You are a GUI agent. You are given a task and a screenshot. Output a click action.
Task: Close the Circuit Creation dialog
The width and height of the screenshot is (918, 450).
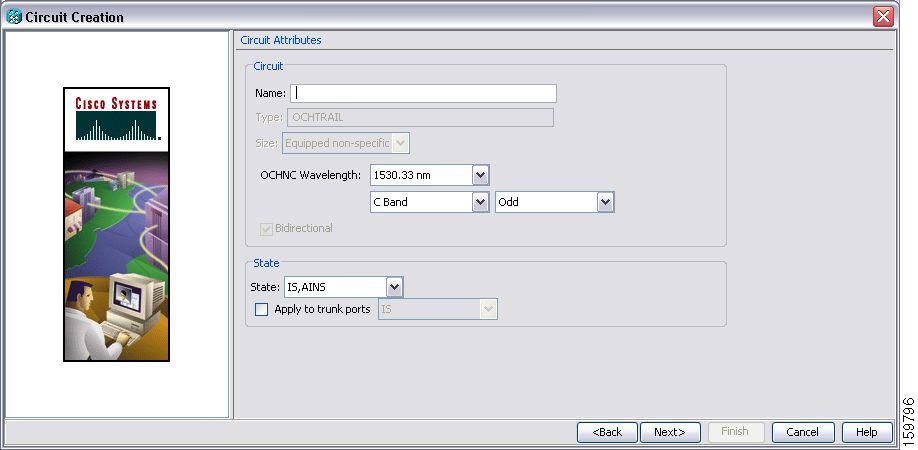click(883, 16)
